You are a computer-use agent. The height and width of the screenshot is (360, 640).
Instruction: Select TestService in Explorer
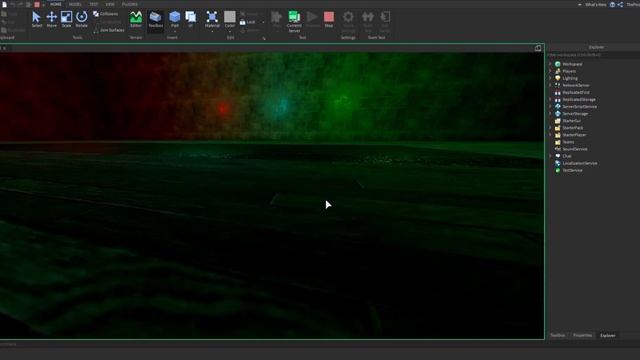pyautogui.click(x=572, y=170)
